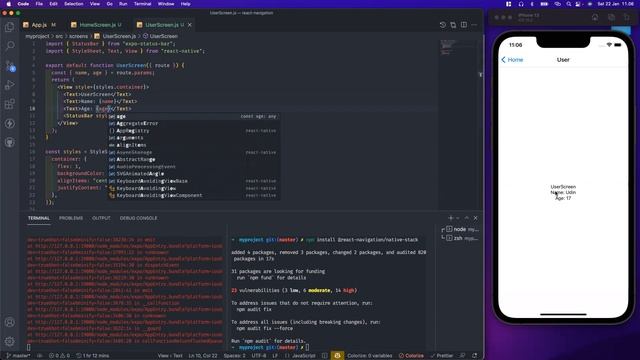Image resolution: width=640 pixels, height=360 pixels.
Task: Click the timeline history icon in editor toolbar
Action: (x=443, y=25)
